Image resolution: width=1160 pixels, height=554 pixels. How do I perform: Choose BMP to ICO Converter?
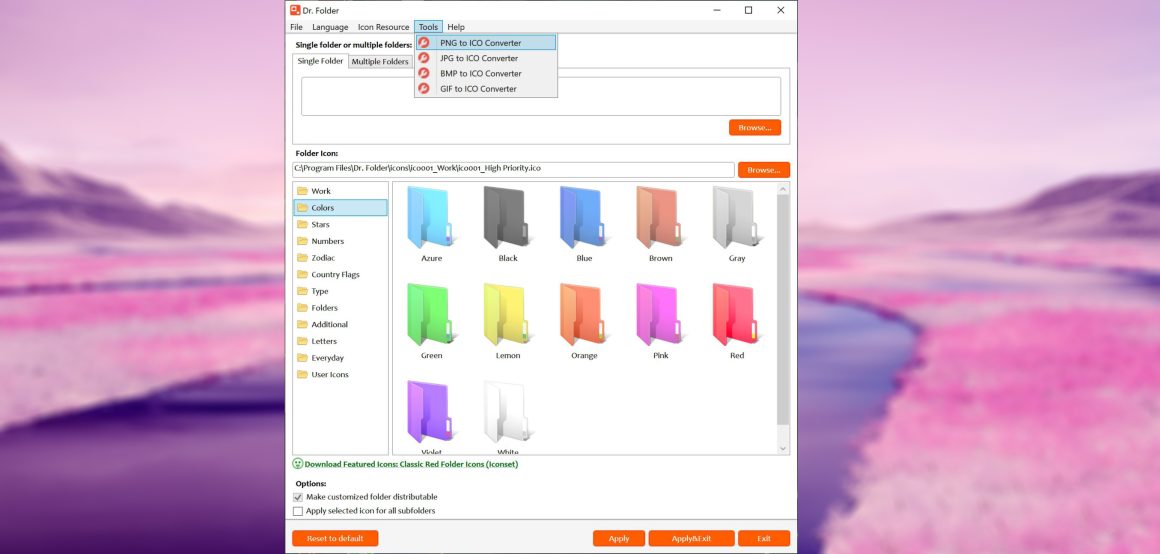click(x=485, y=73)
